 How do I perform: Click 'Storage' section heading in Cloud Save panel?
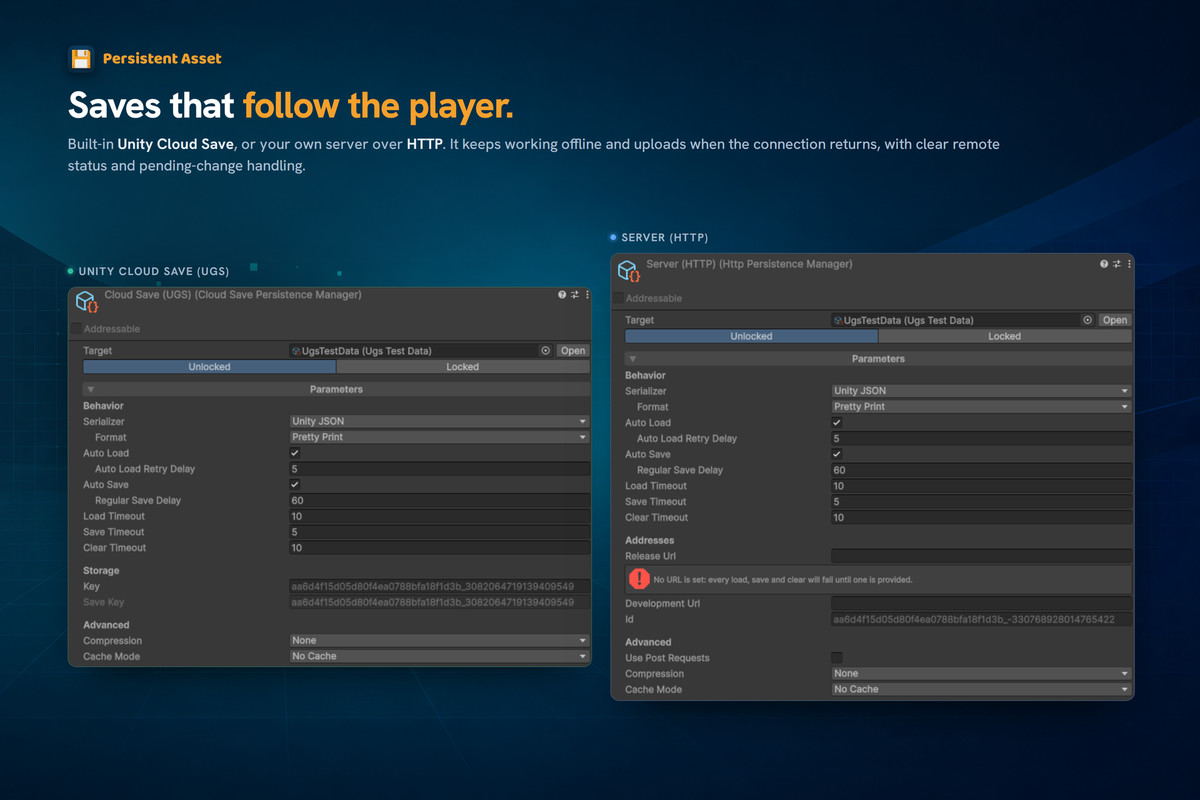pyautogui.click(x=101, y=571)
